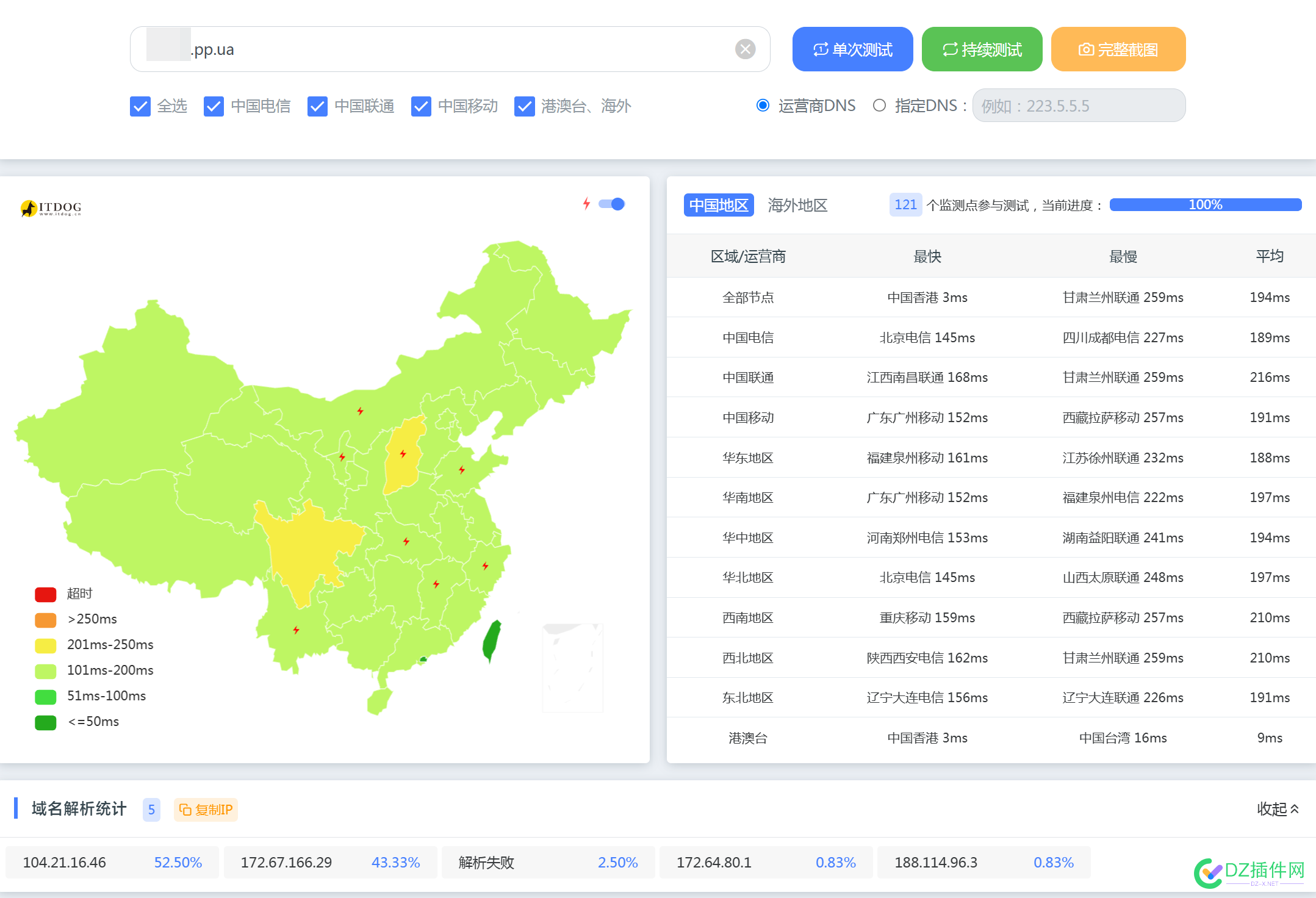Screen dimensions: 1316x898
Task: Toggle the 港澳台、海外 checkbox
Action: click(525, 106)
